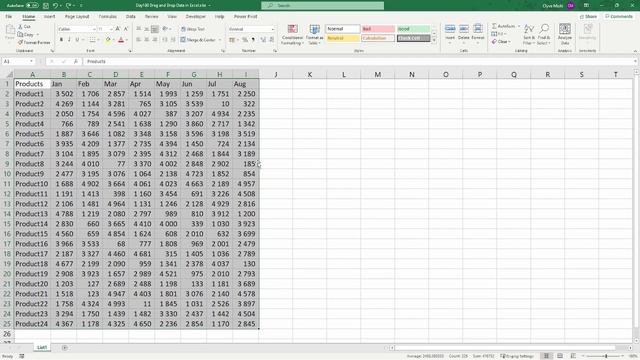Switch to the Insert tab
The image size is (640, 360).
49,17
